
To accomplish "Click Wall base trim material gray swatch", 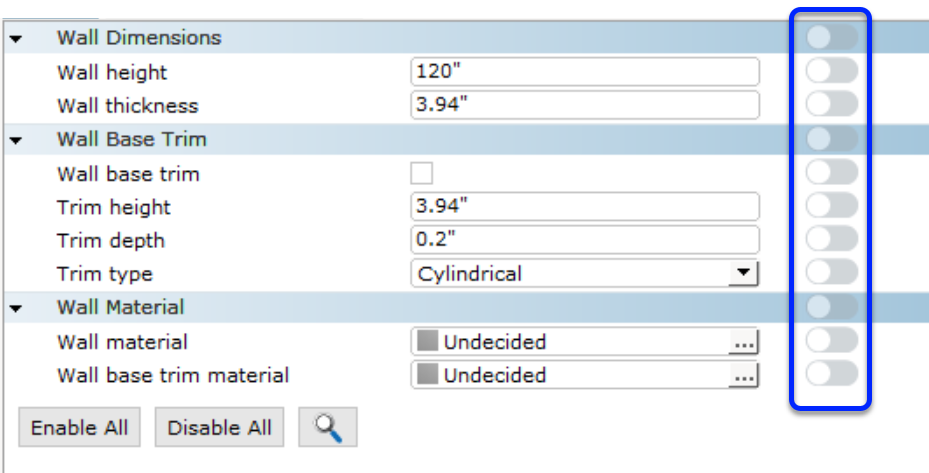I will (x=427, y=375).
